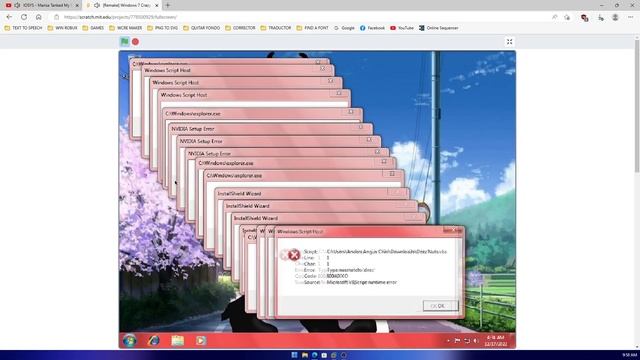Viewport: 640px width, 360px height.
Task: Mute the IOSYS YouTube tab audio
Action: (18, 5)
